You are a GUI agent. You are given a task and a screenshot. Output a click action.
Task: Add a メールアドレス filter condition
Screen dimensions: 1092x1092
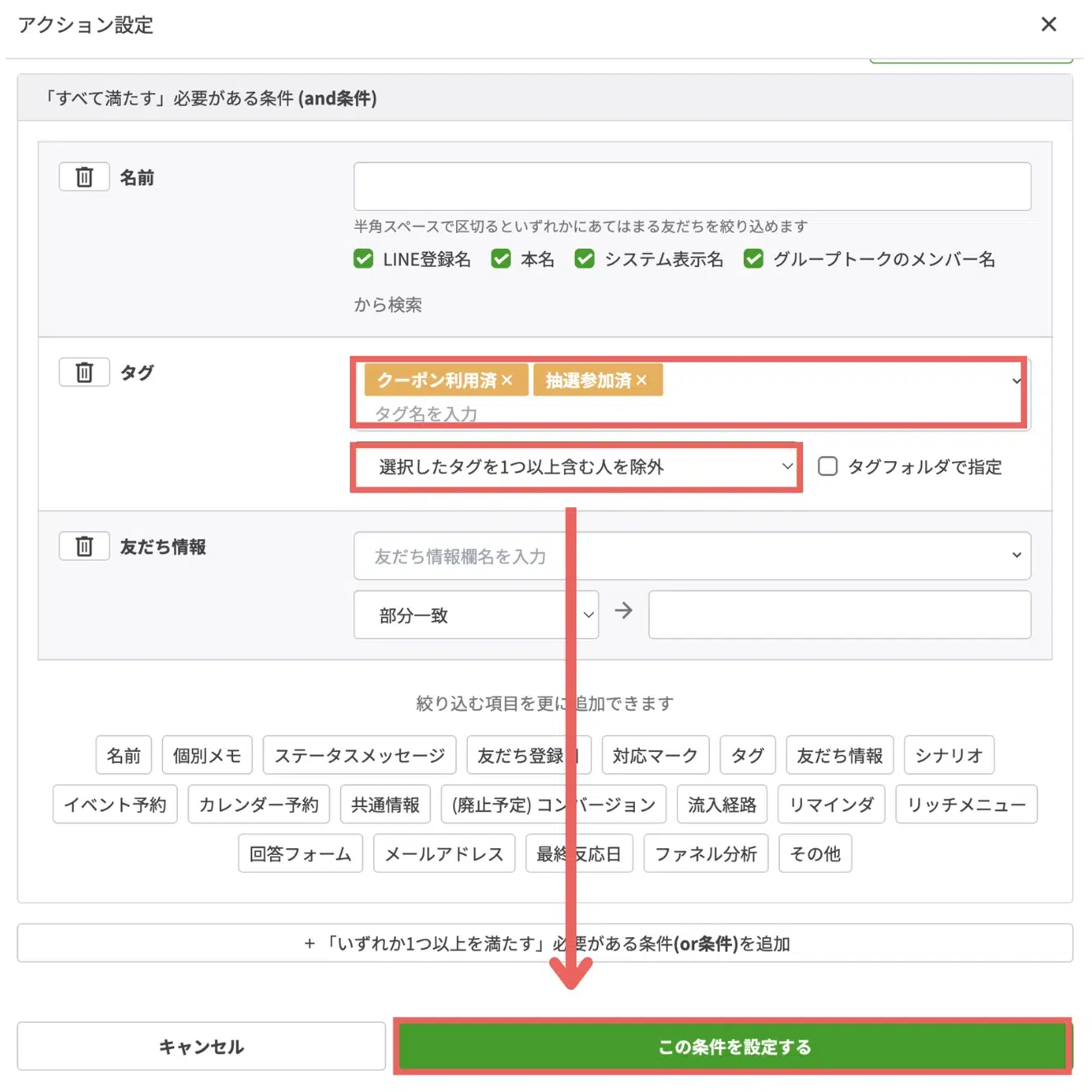click(x=444, y=854)
